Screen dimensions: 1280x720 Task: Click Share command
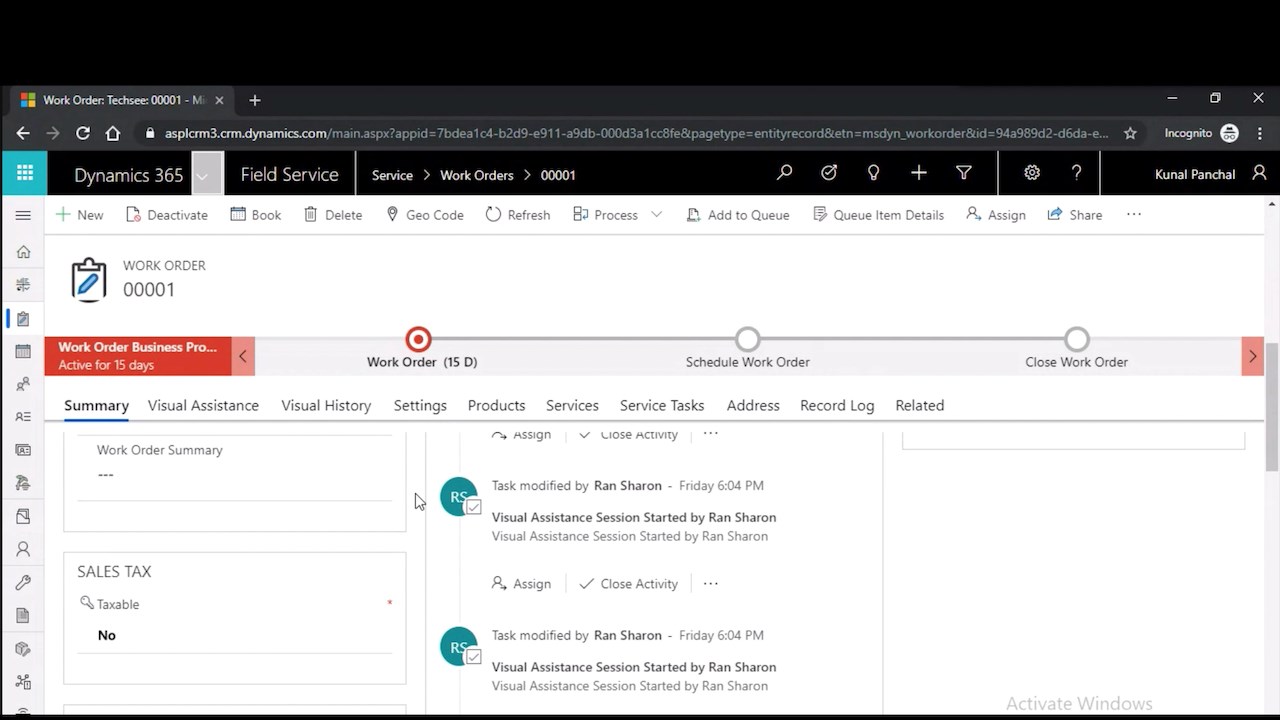1074,215
